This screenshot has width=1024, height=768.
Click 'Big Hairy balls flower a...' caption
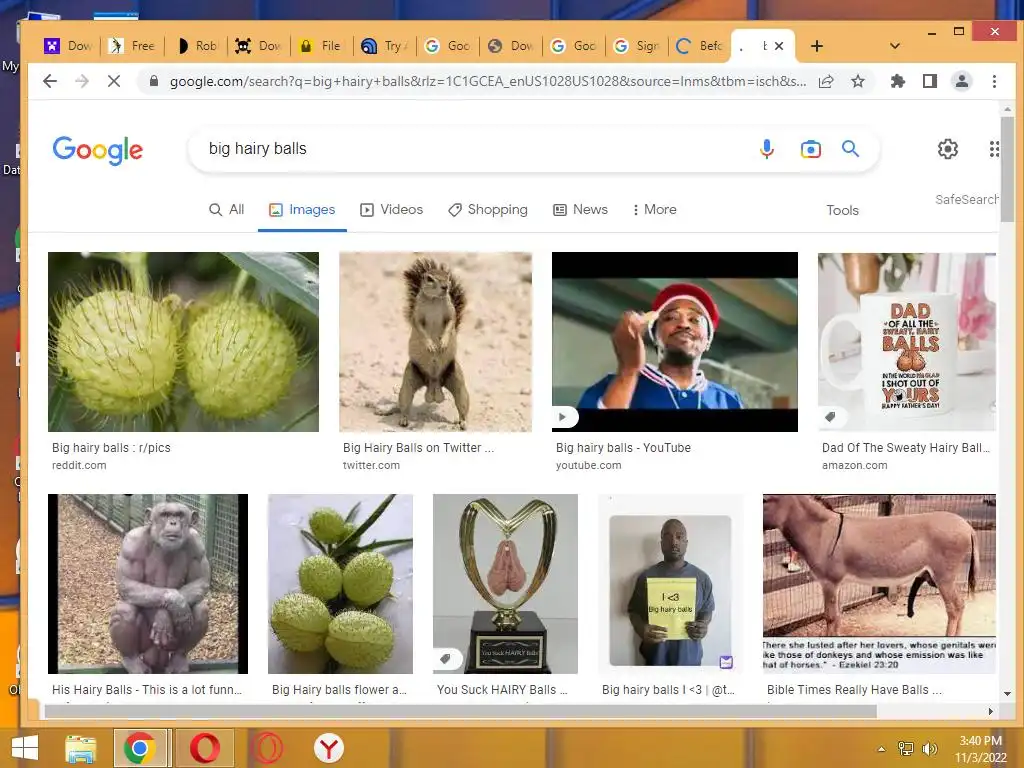339,690
